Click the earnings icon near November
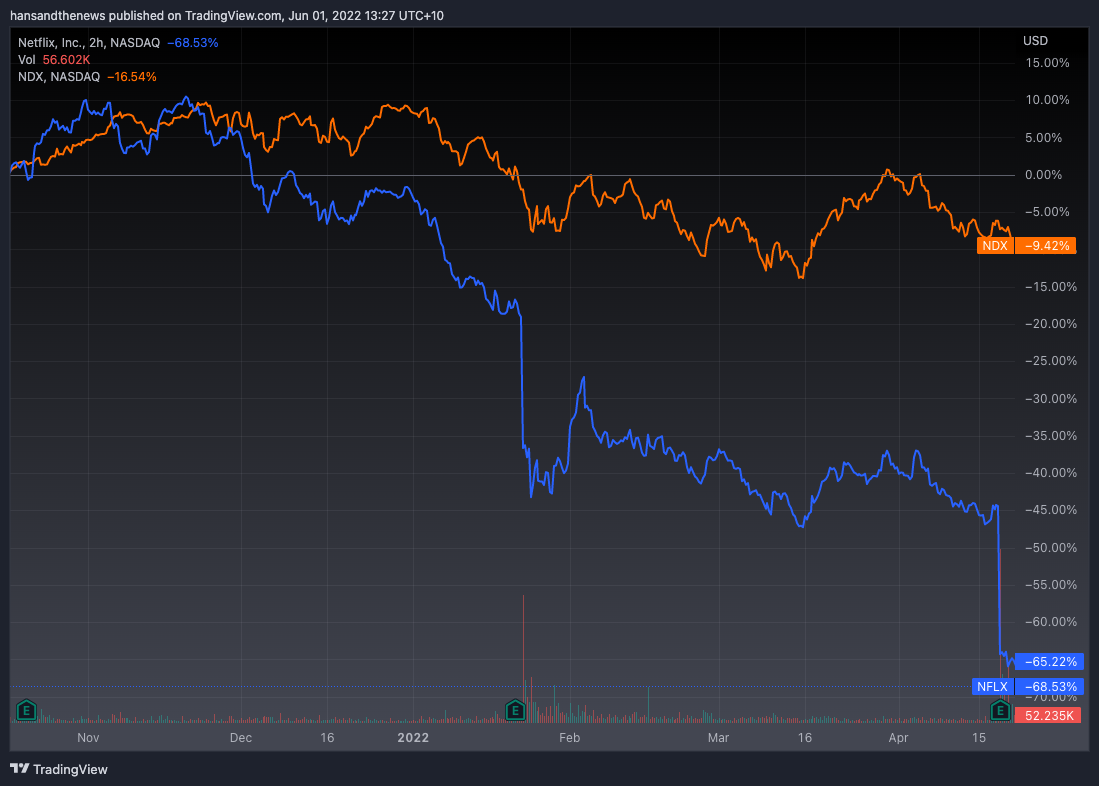Screen dimensions: 1099x786 (x=28, y=710)
